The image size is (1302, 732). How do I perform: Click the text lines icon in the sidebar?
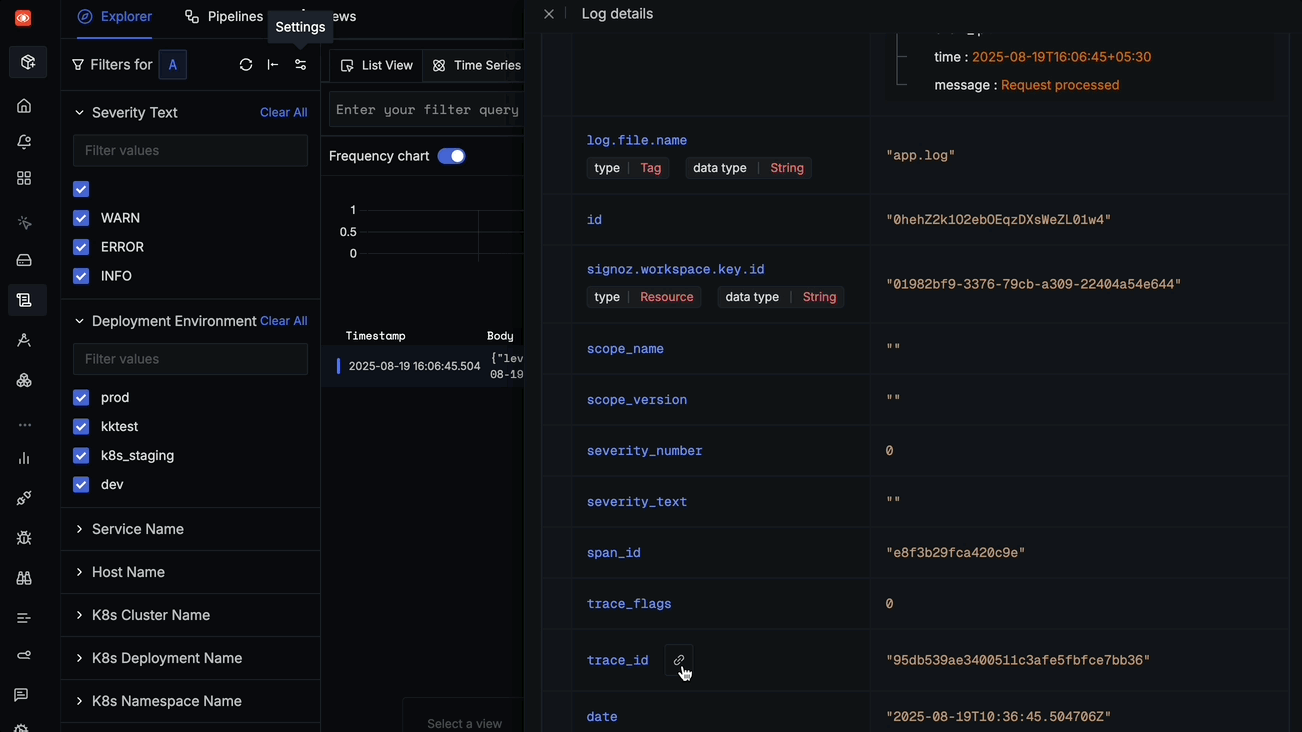(x=24, y=618)
